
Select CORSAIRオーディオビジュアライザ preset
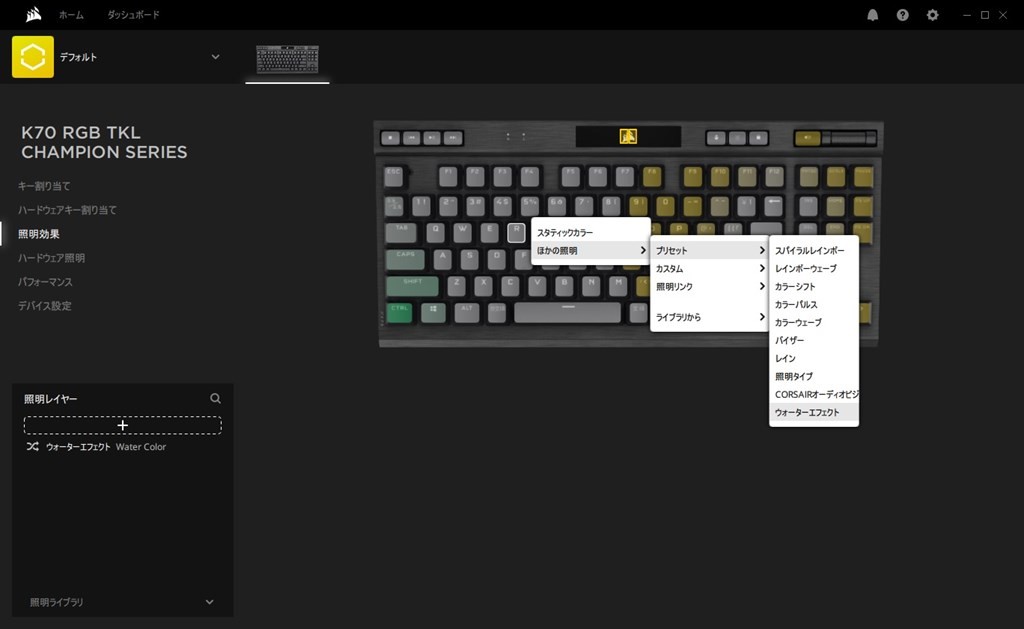[814, 395]
